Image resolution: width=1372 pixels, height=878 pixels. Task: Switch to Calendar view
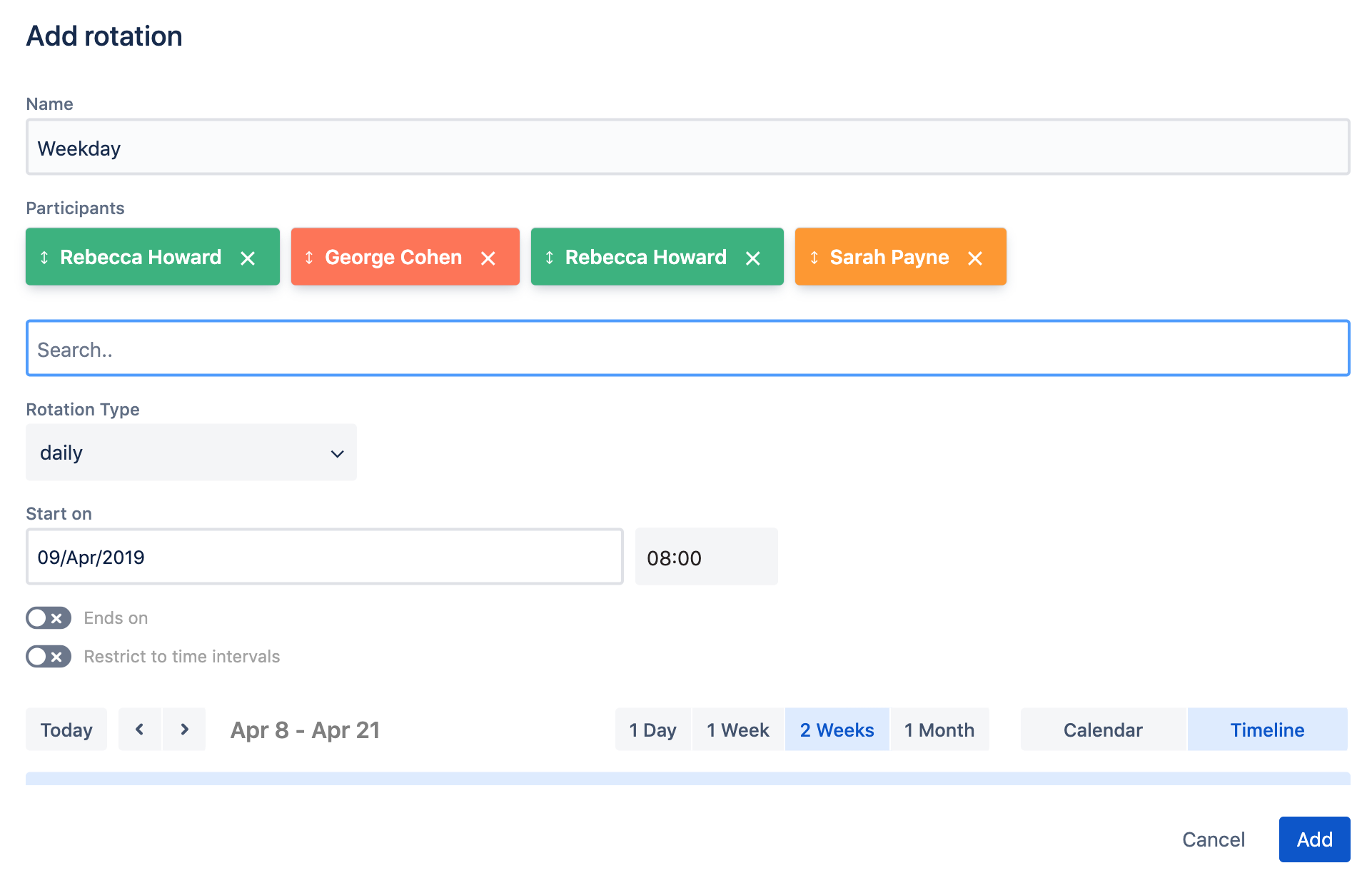coord(1103,730)
